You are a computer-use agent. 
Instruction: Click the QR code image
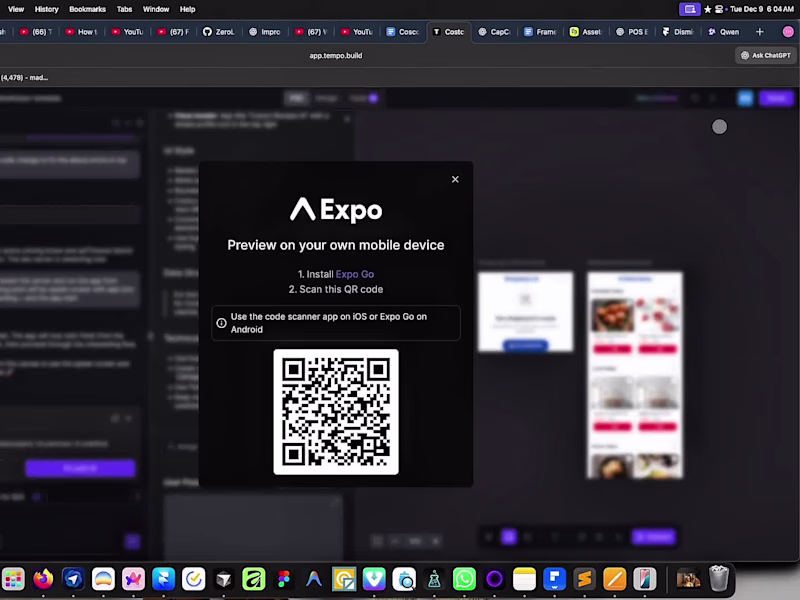tap(336, 412)
